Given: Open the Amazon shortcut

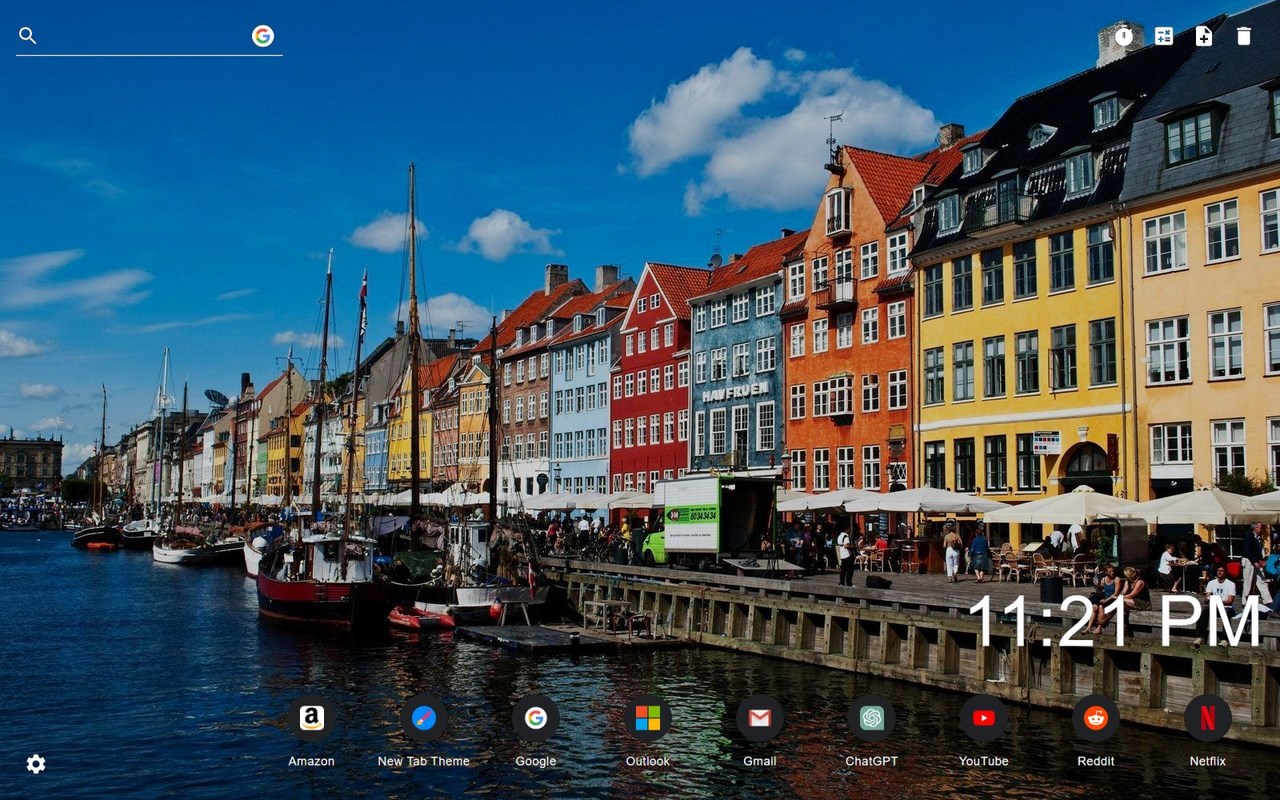Looking at the screenshot, I should pos(312,718).
